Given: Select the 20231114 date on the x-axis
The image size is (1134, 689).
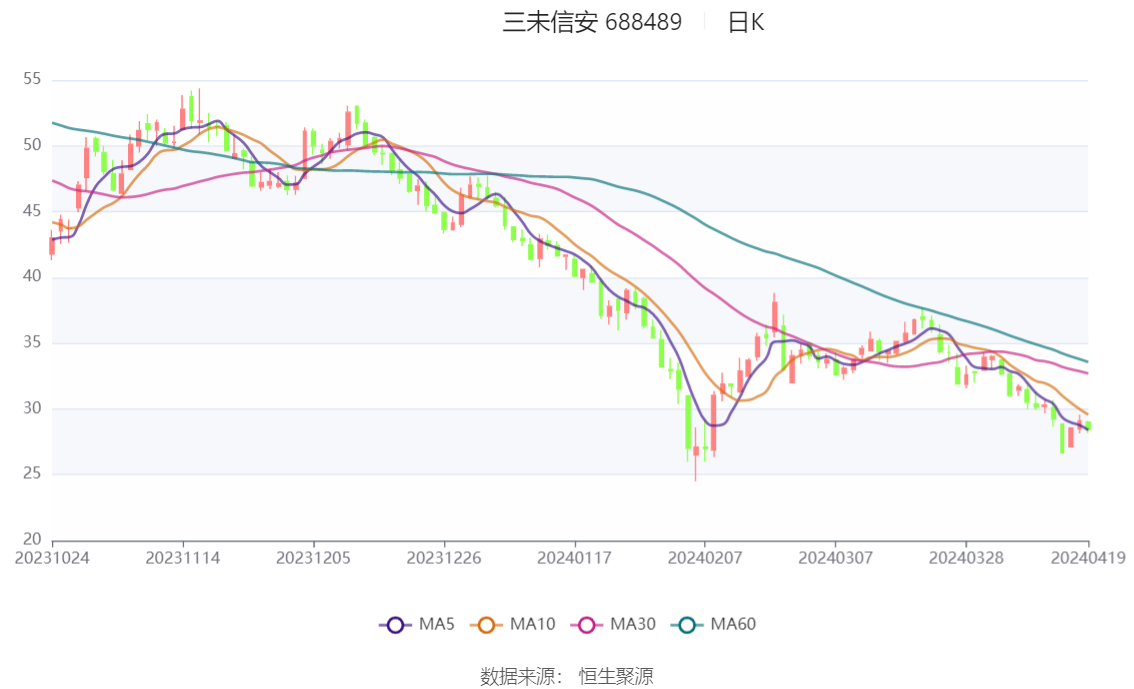Looking at the screenshot, I should (x=182, y=558).
